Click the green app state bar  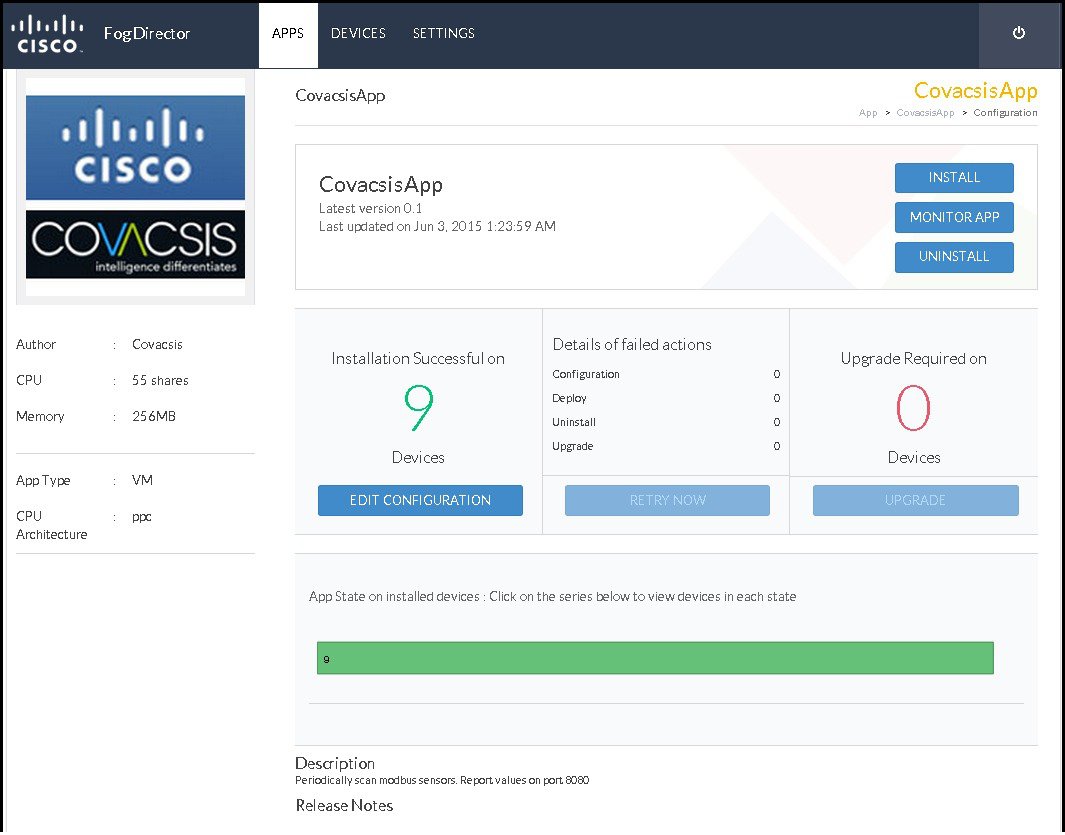tap(655, 658)
